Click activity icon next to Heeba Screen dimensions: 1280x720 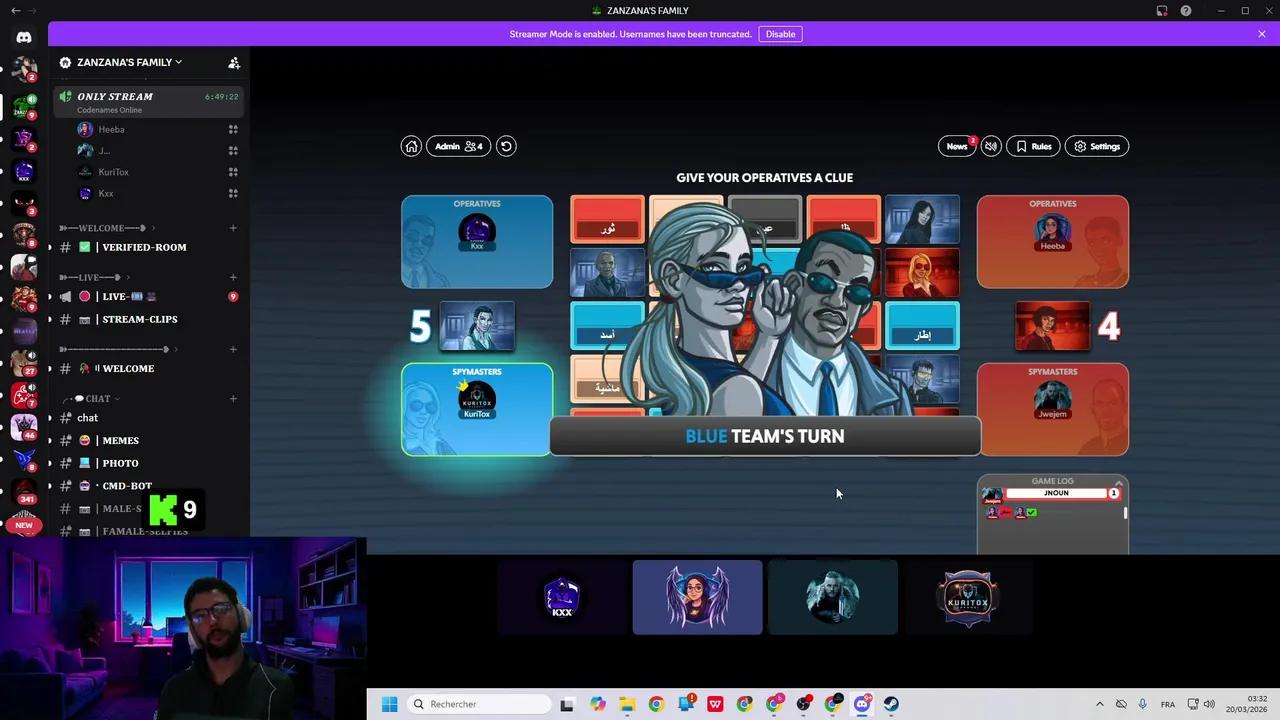(233, 129)
